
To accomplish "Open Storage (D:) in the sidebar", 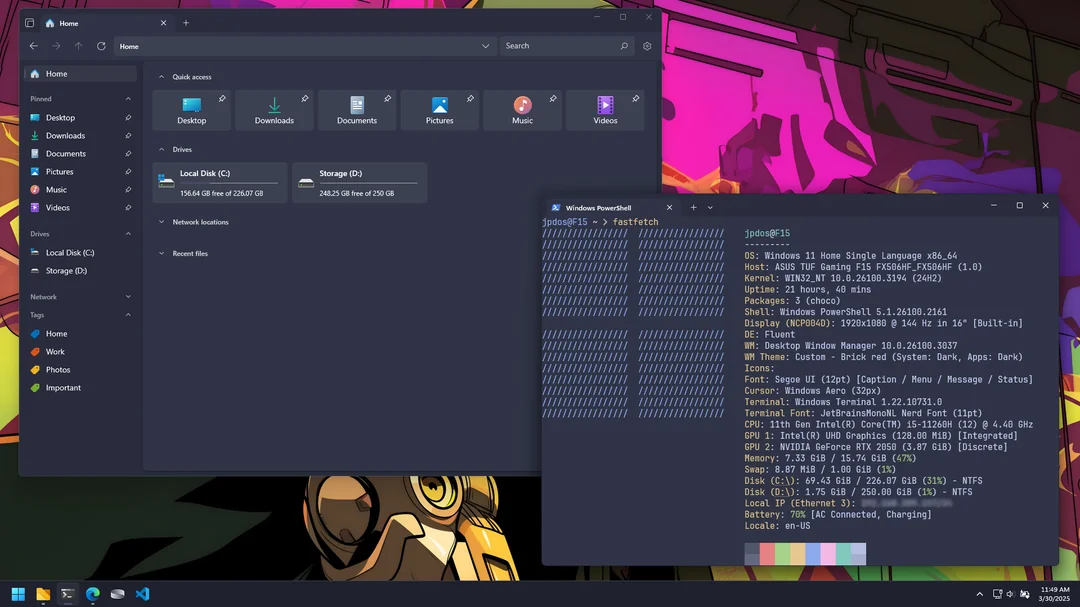I will [80, 271].
